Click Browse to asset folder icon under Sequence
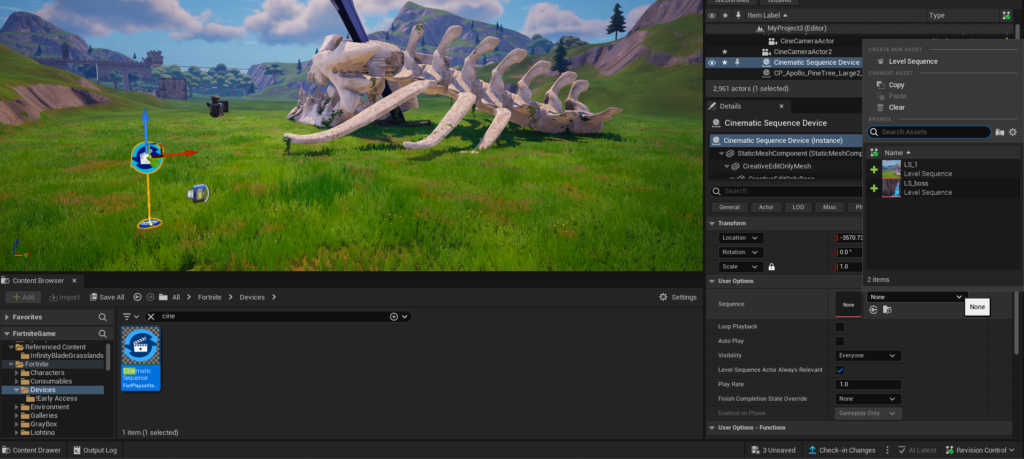 click(x=886, y=309)
